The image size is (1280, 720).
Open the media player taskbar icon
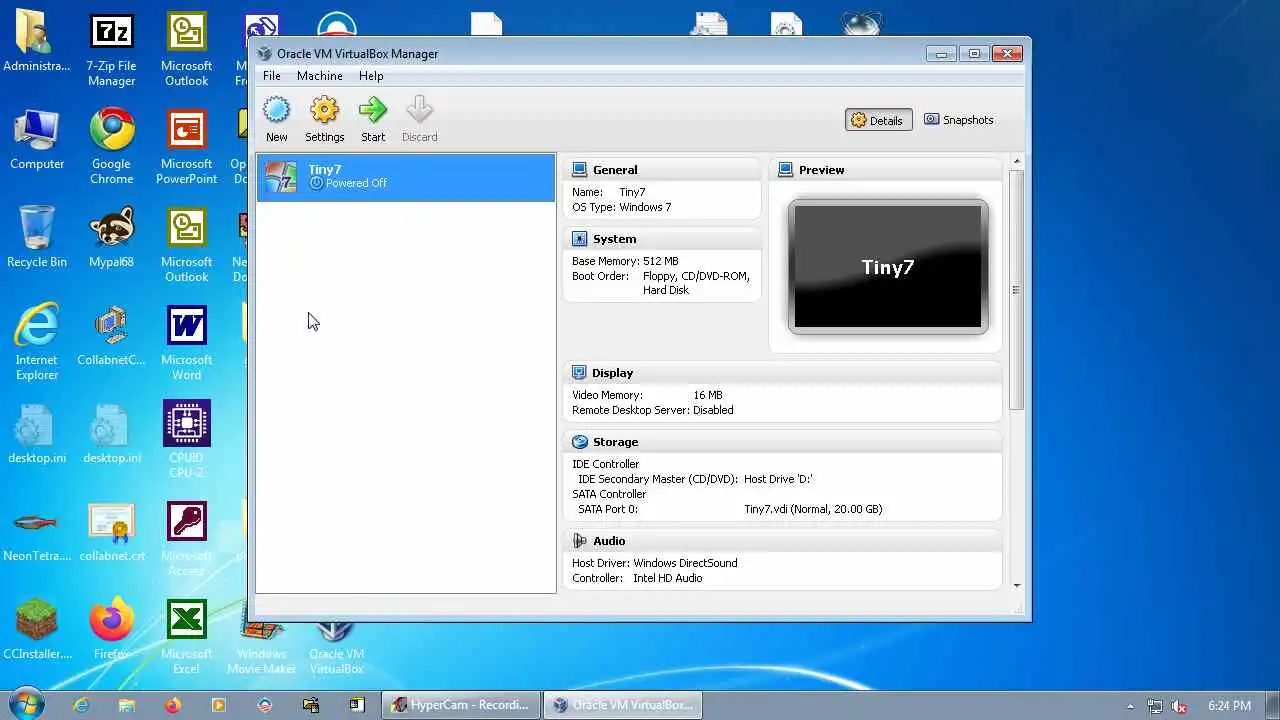click(x=219, y=705)
